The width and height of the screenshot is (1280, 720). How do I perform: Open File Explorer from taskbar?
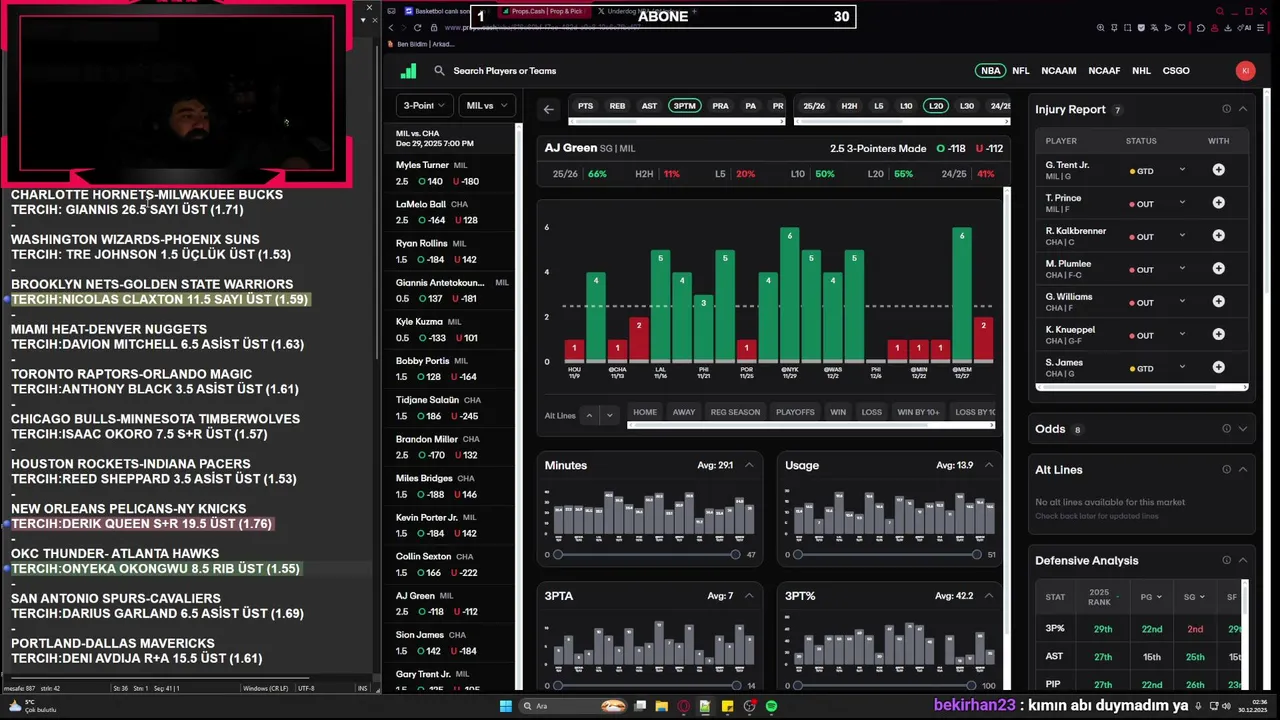661,706
